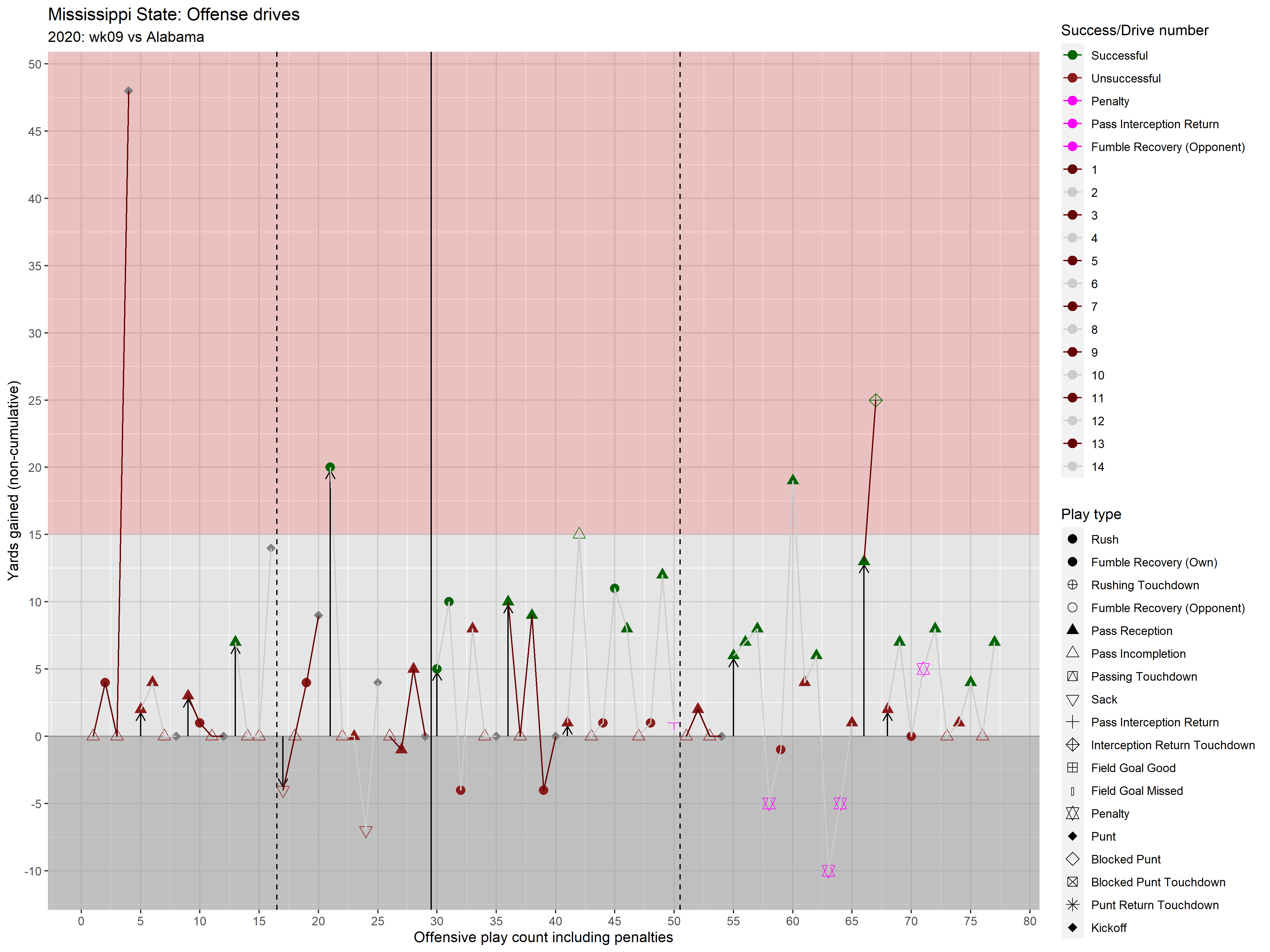This screenshot has width=1270, height=952.
Task: Click the Field Goal Good legend icon
Action: coord(1072,768)
